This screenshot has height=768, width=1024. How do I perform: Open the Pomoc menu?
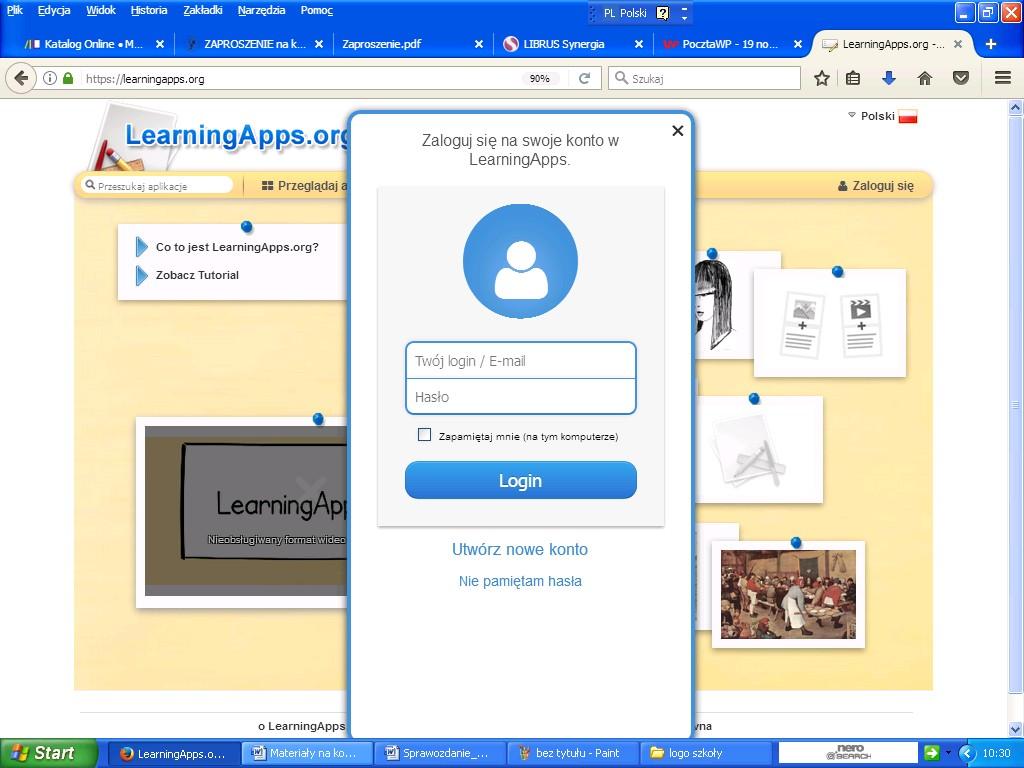point(317,10)
